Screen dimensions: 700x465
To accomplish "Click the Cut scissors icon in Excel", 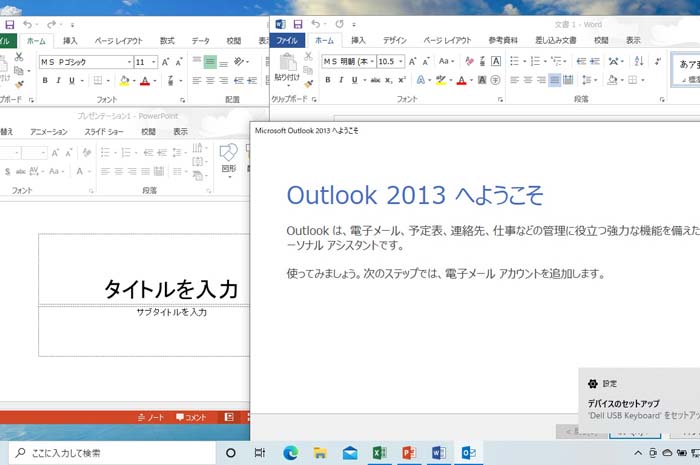I will pyautogui.click(x=19, y=57).
